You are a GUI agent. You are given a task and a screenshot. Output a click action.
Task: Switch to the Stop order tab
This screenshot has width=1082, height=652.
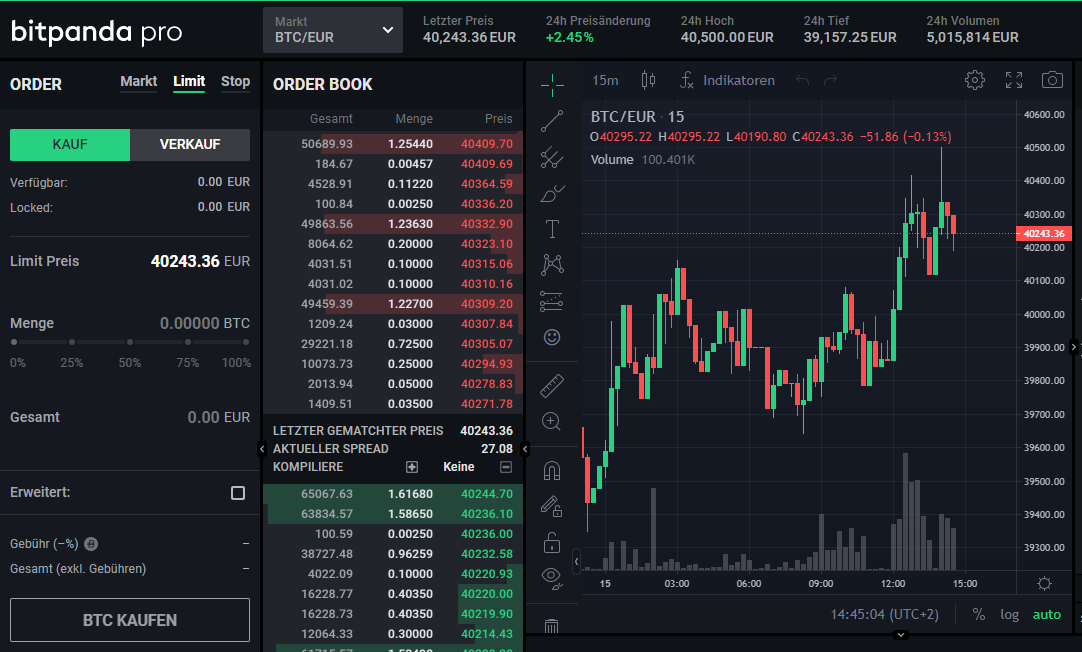[x=235, y=82]
